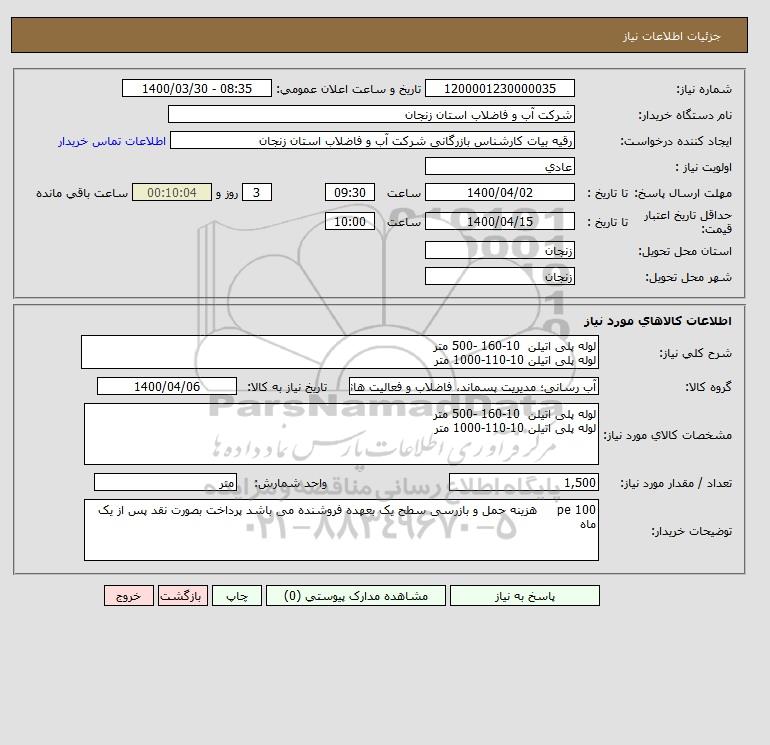Screen dimensions: 770x745
Task: Click the مشخصات کالای مورد نیاز text area
Action: (341, 434)
